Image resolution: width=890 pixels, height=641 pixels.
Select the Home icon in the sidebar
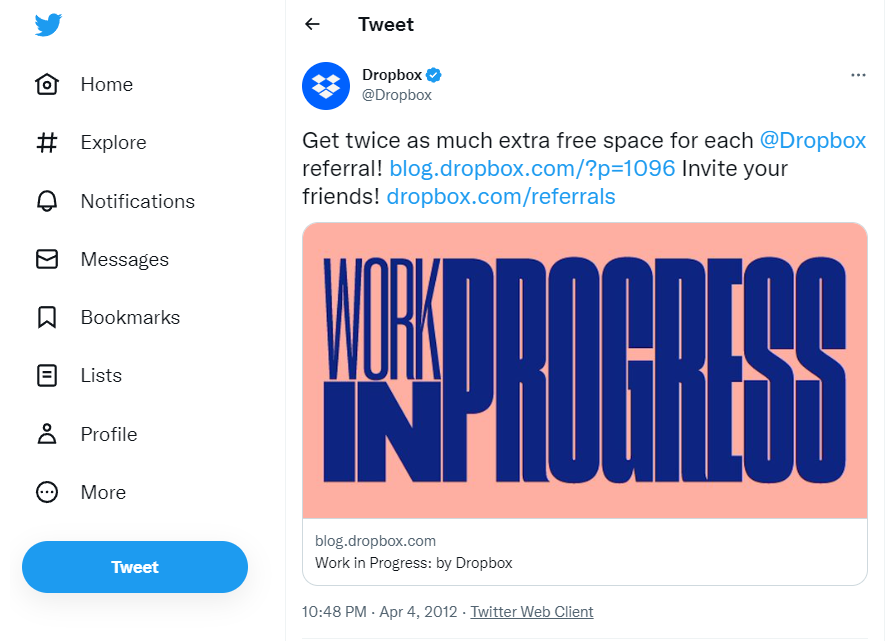46,84
